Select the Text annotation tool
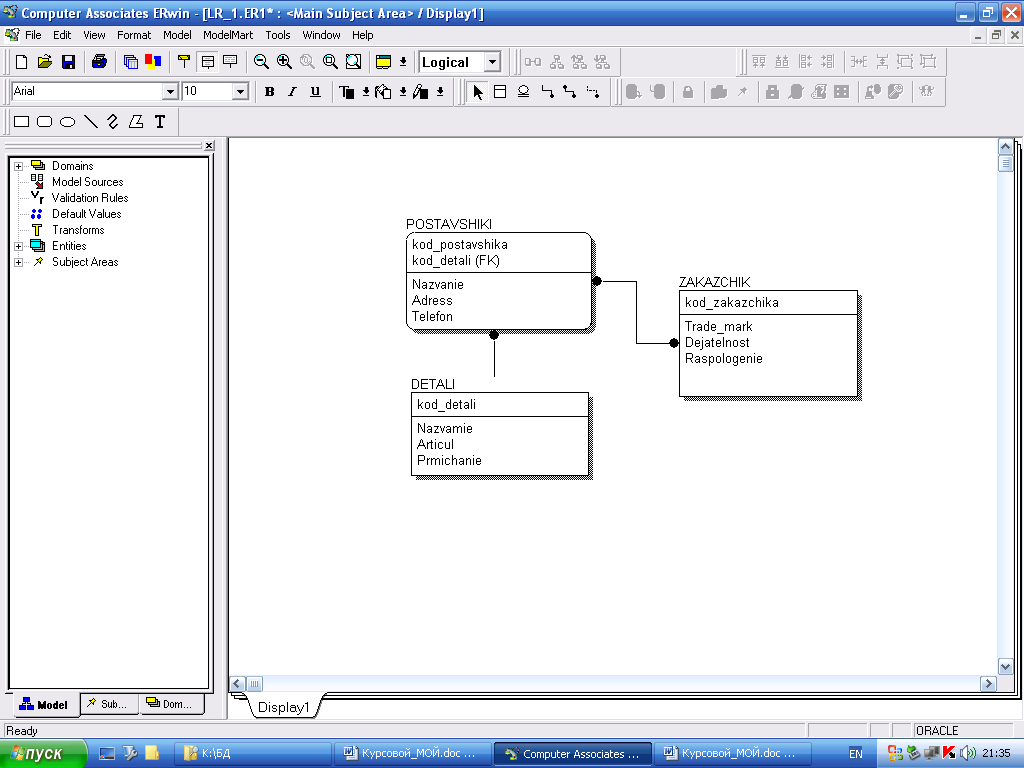Viewport: 1024px width, 768px height. [159, 121]
